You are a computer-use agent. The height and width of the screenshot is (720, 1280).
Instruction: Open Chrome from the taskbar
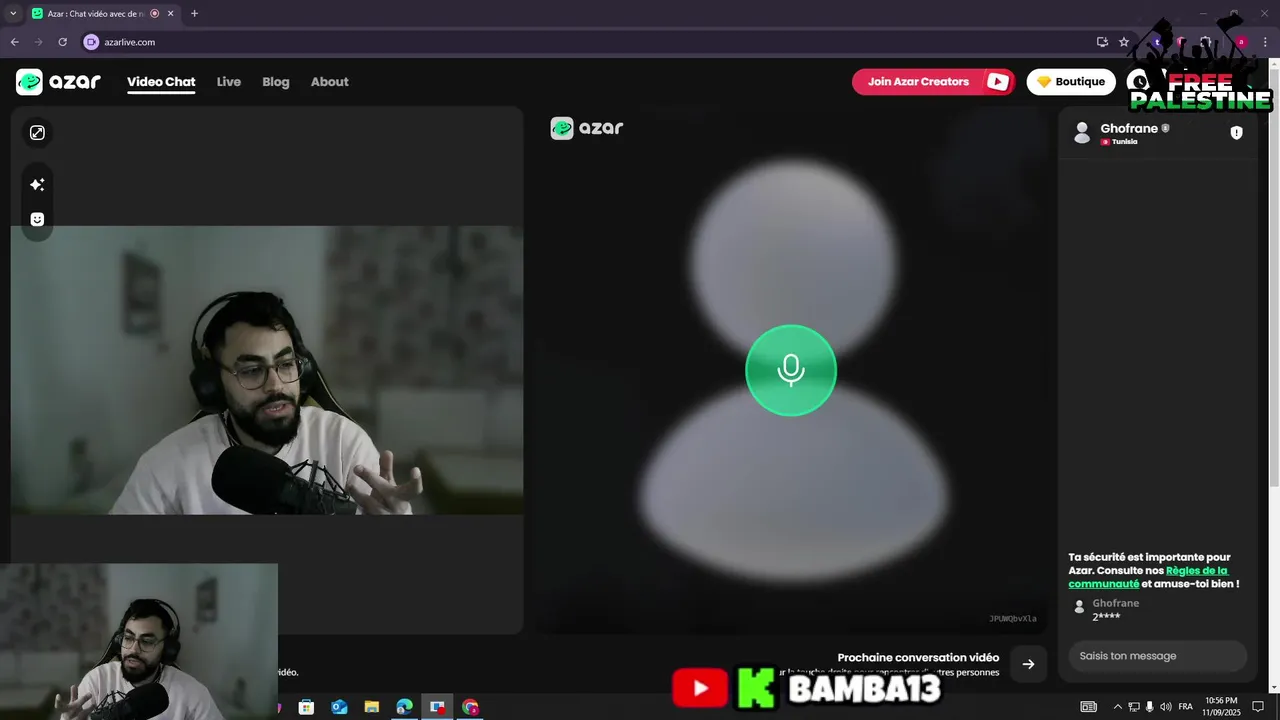point(470,707)
